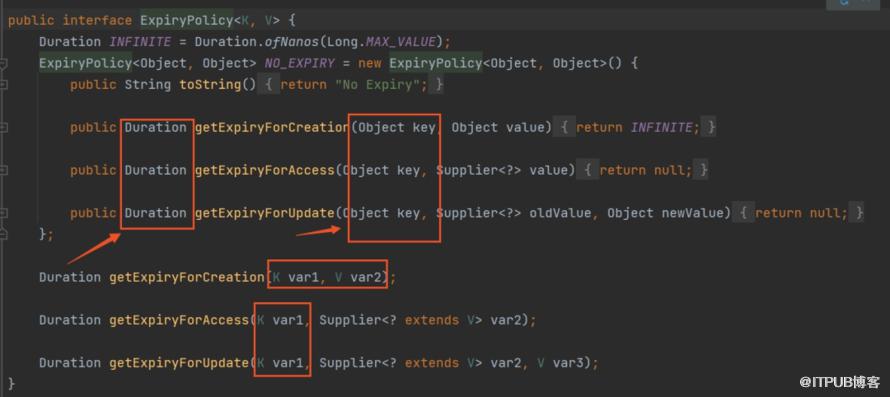Click the fold-end marker beside the closing brace semicolon

pos(3,233)
